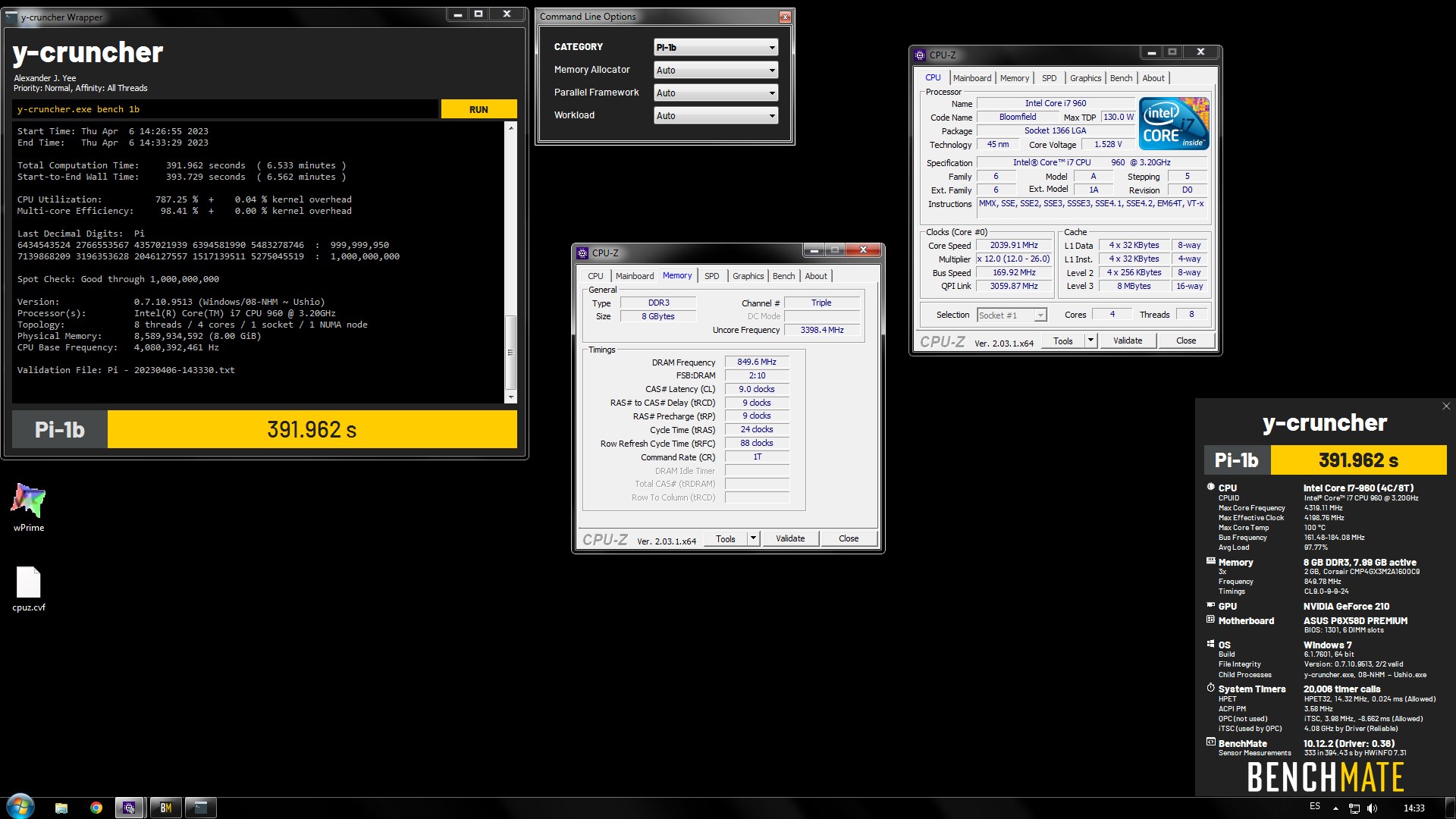The image size is (1456, 819).
Task: Click the Intel Core i7 logo in CPU-Z
Action: (x=1174, y=124)
